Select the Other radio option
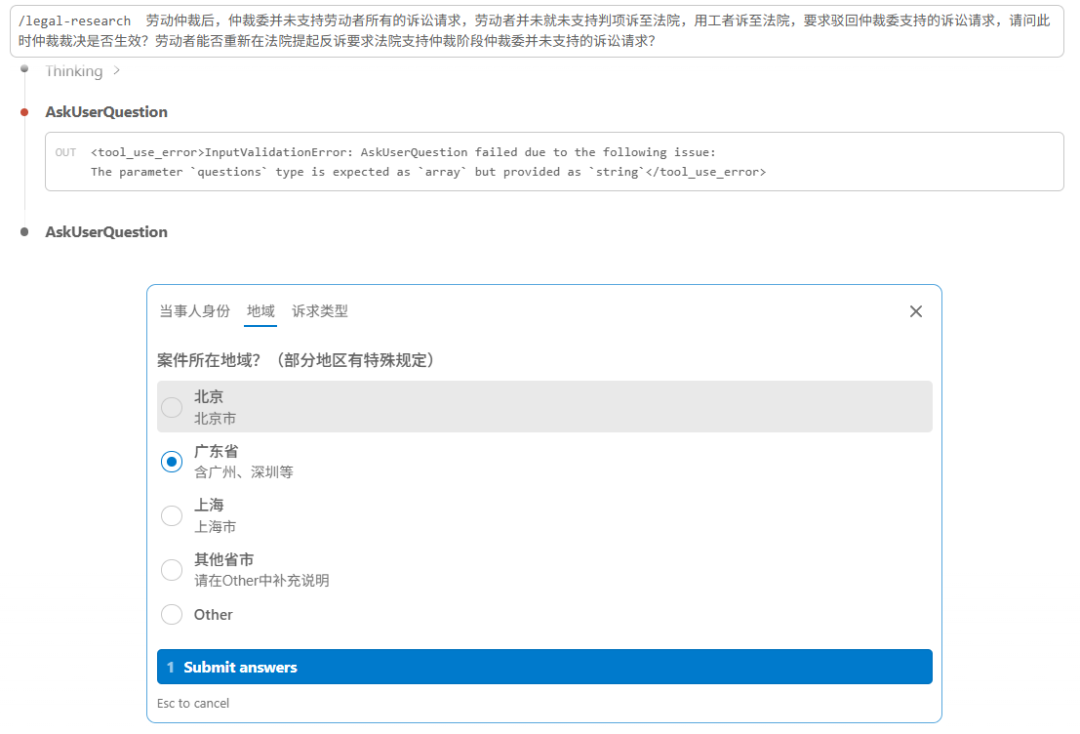Screen dimensions: 1080x734 coord(172,614)
